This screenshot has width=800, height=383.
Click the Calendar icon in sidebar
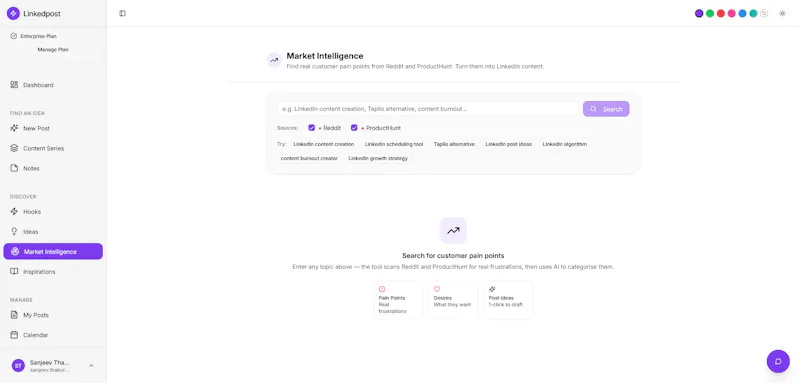(14, 335)
